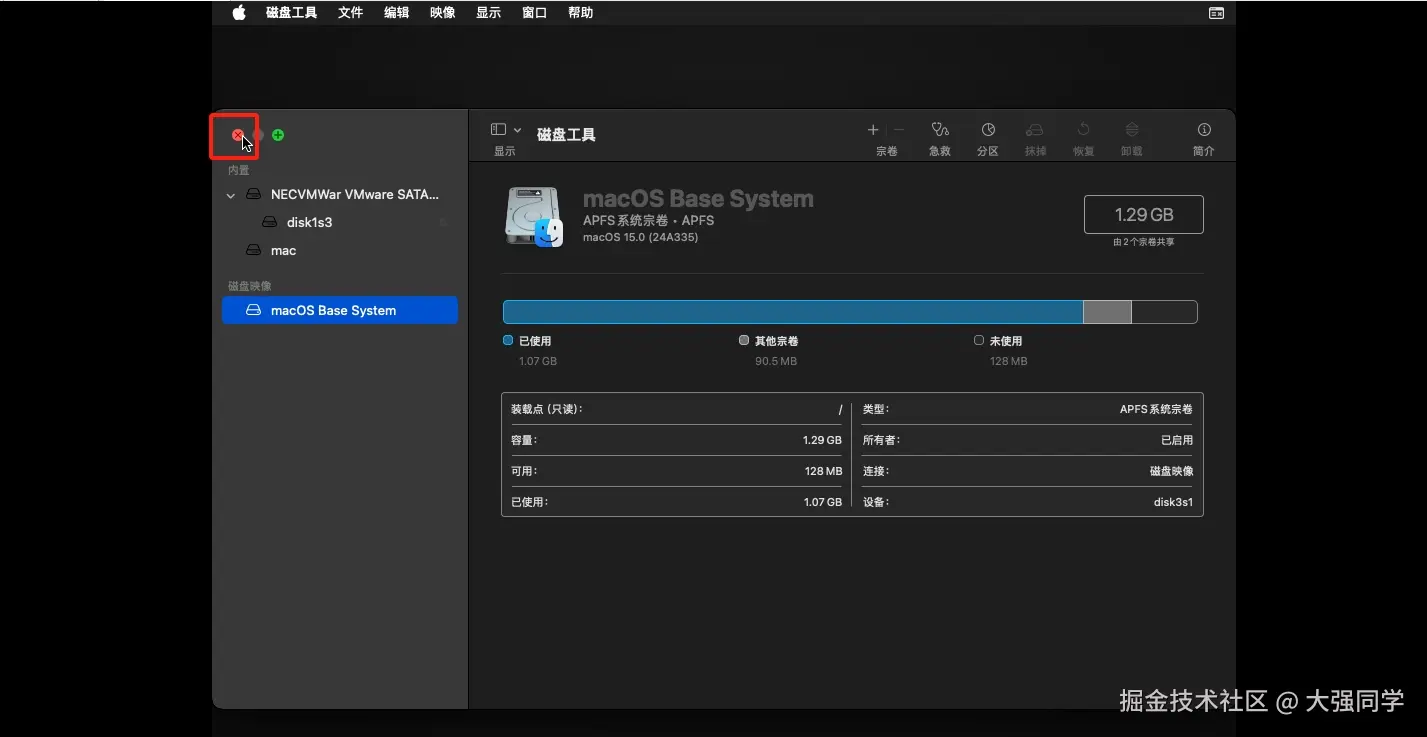Screen dimensions: 1427x737
Task: Open the 编辑 menu
Action: (x=396, y=13)
